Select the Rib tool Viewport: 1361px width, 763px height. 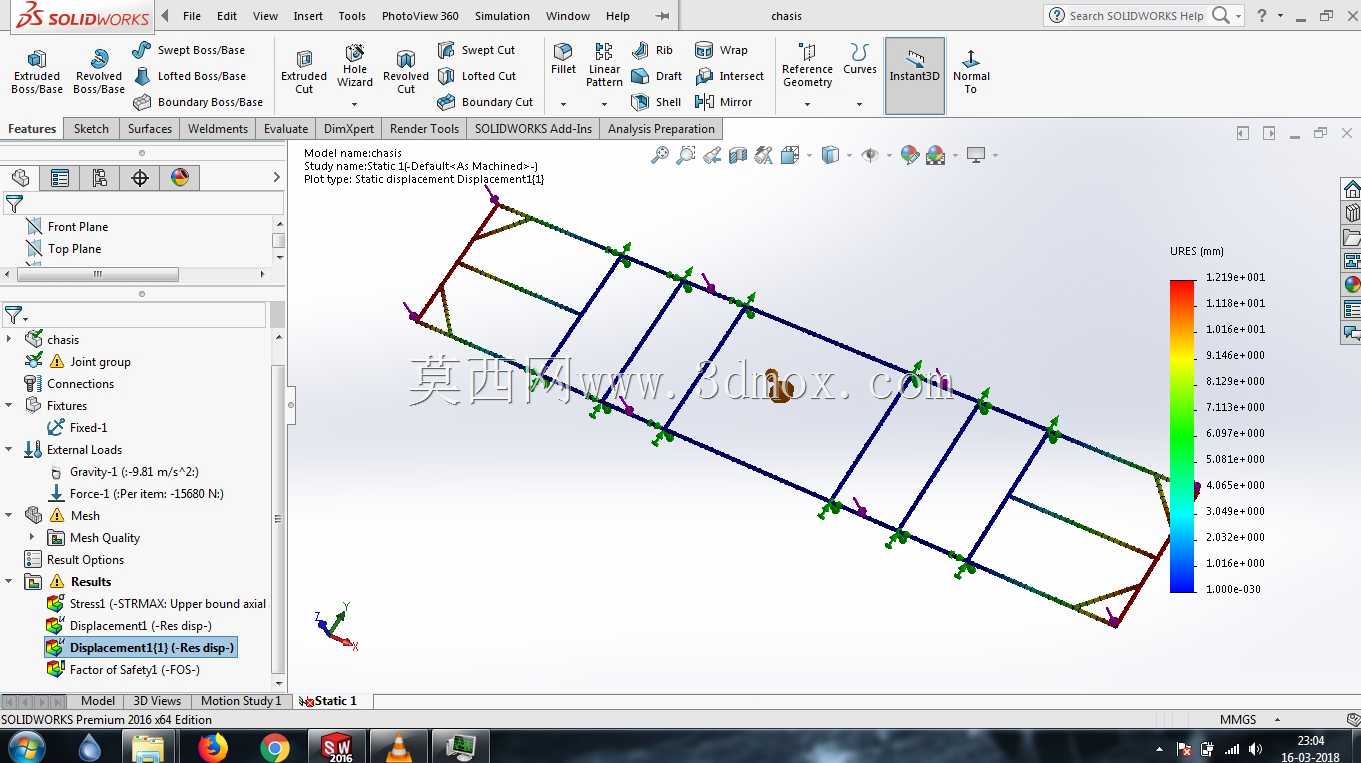[653, 50]
